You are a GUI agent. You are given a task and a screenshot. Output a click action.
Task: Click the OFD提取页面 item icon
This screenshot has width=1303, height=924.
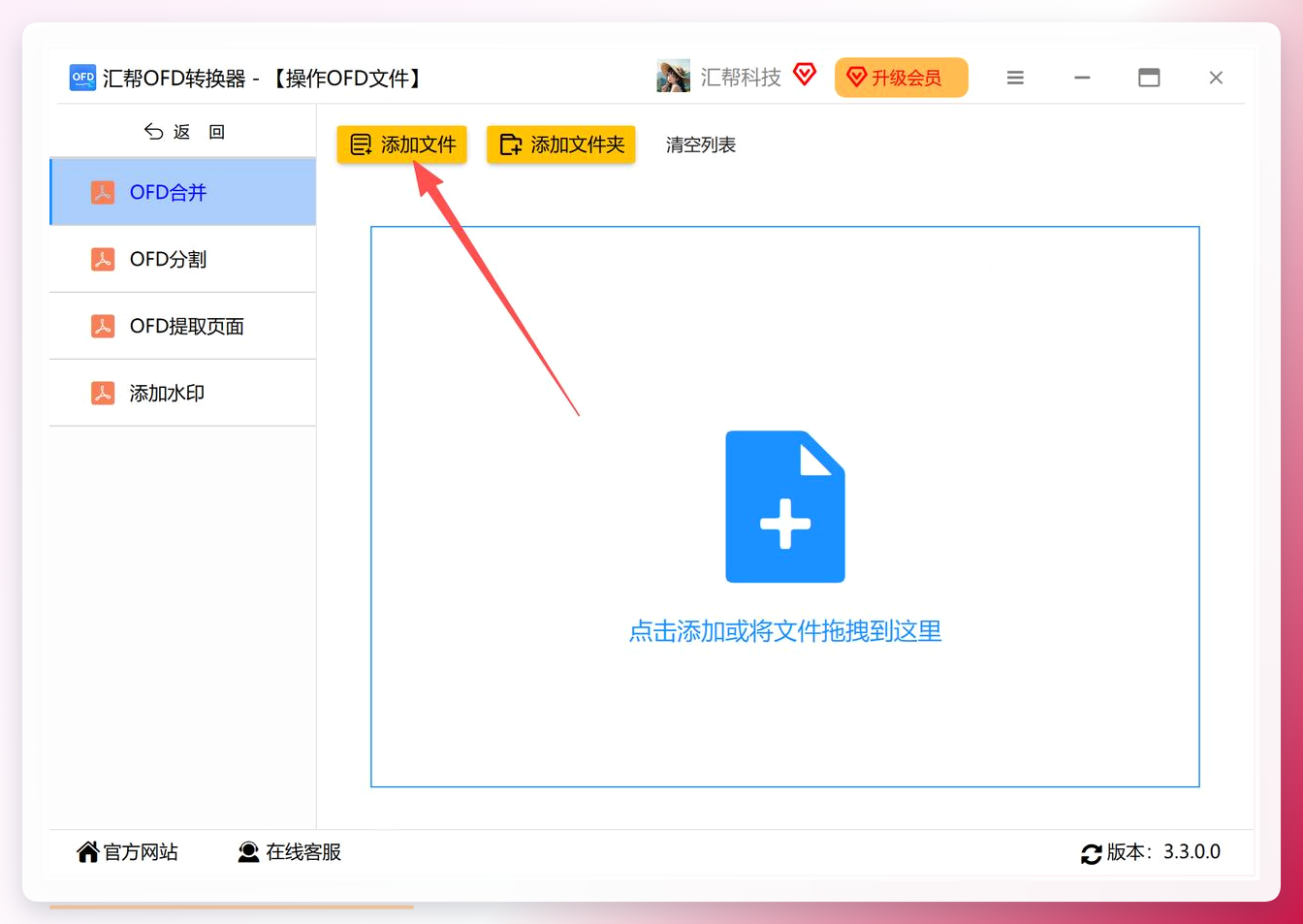tap(103, 326)
